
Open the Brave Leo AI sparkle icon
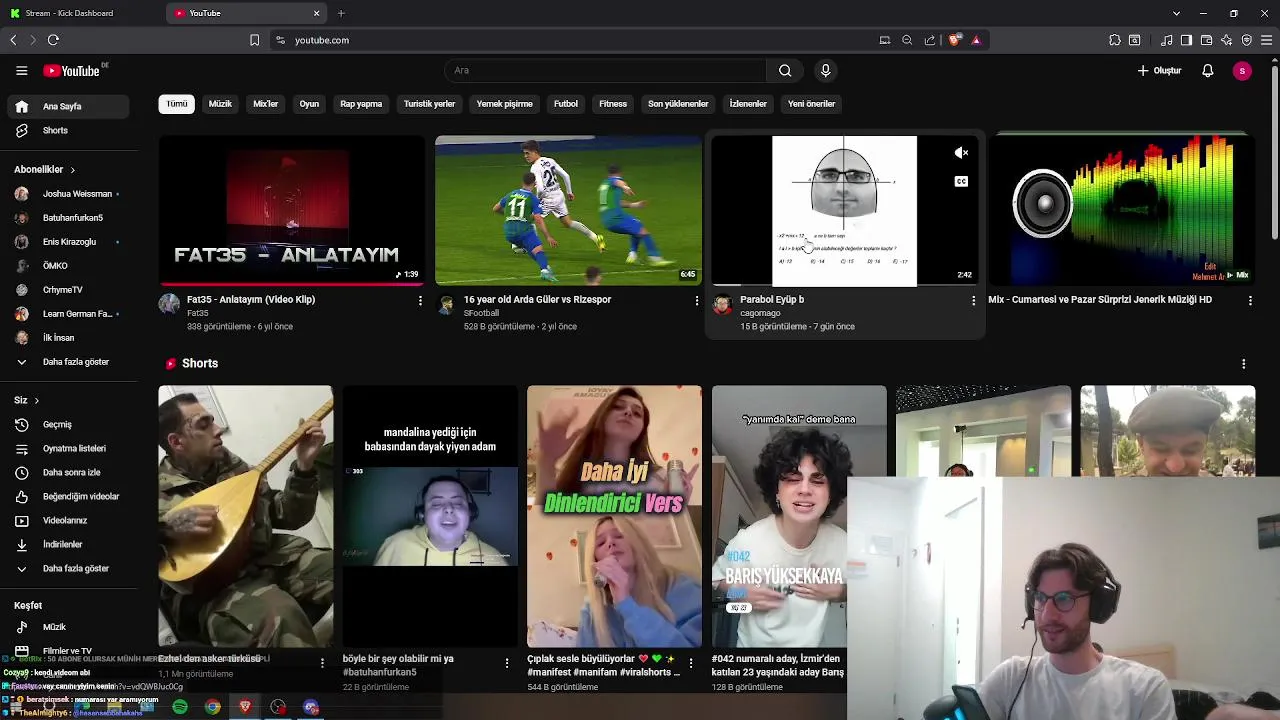click(x=1226, y=40)
